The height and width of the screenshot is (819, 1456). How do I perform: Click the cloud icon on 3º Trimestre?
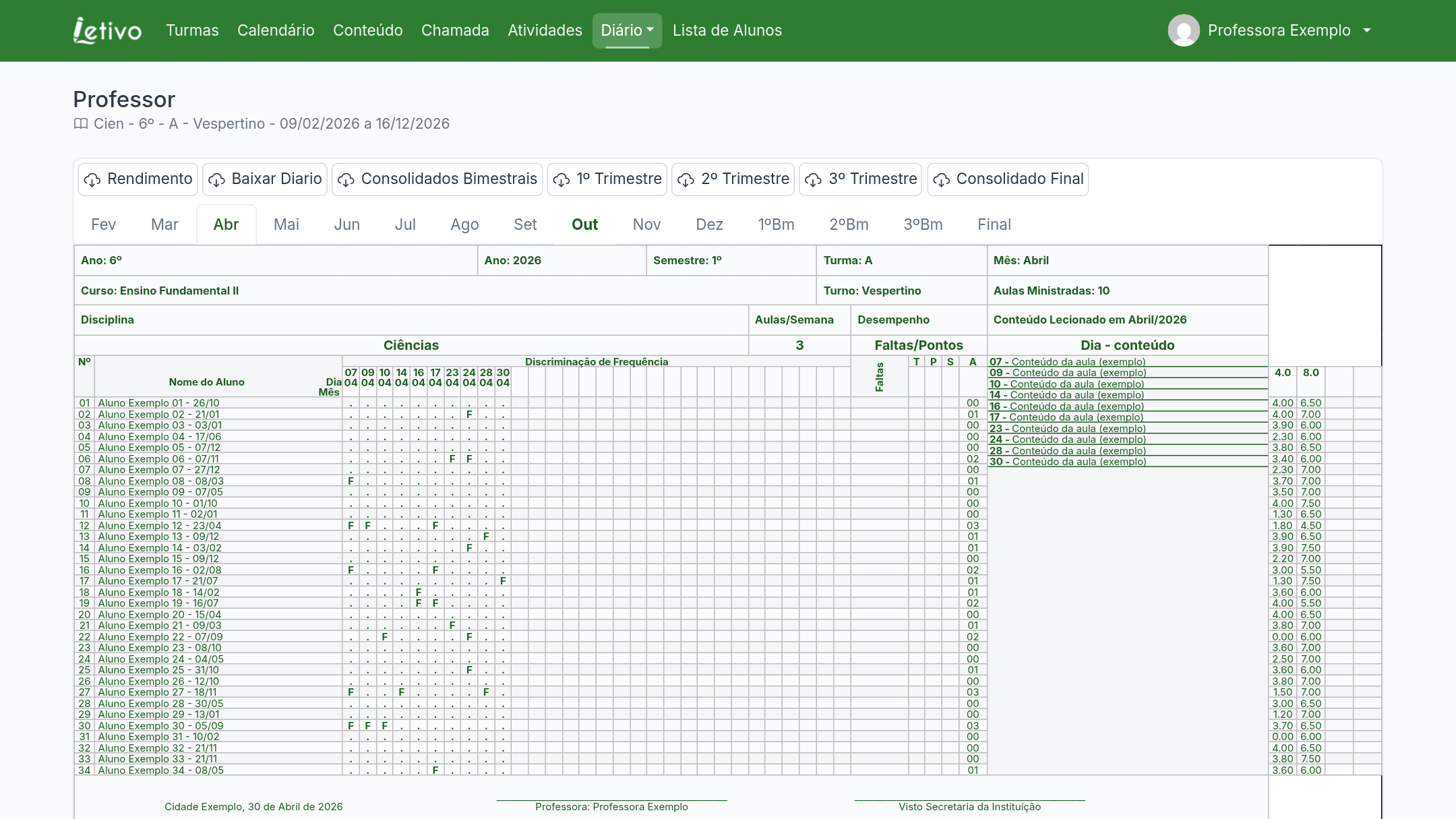pos(814,180)
